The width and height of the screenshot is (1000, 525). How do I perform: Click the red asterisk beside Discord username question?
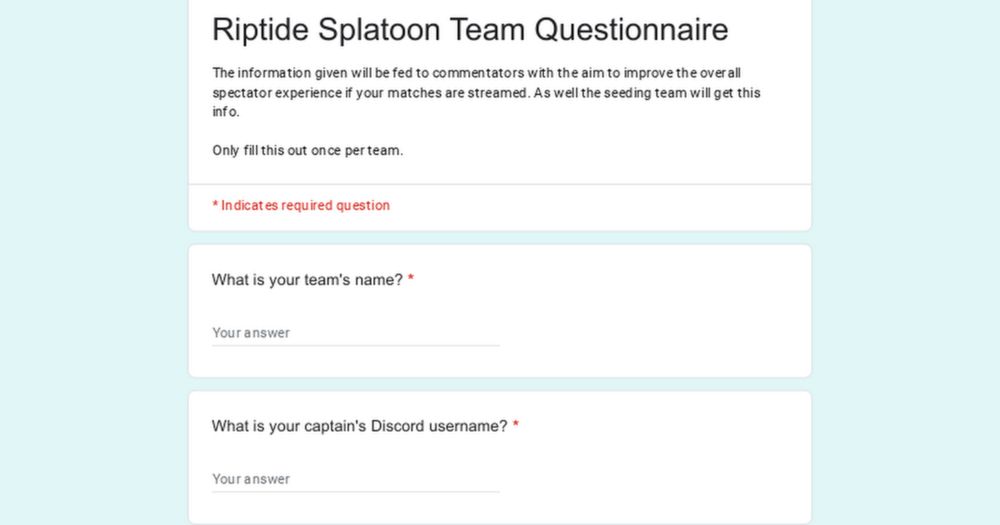pos(516,424)
